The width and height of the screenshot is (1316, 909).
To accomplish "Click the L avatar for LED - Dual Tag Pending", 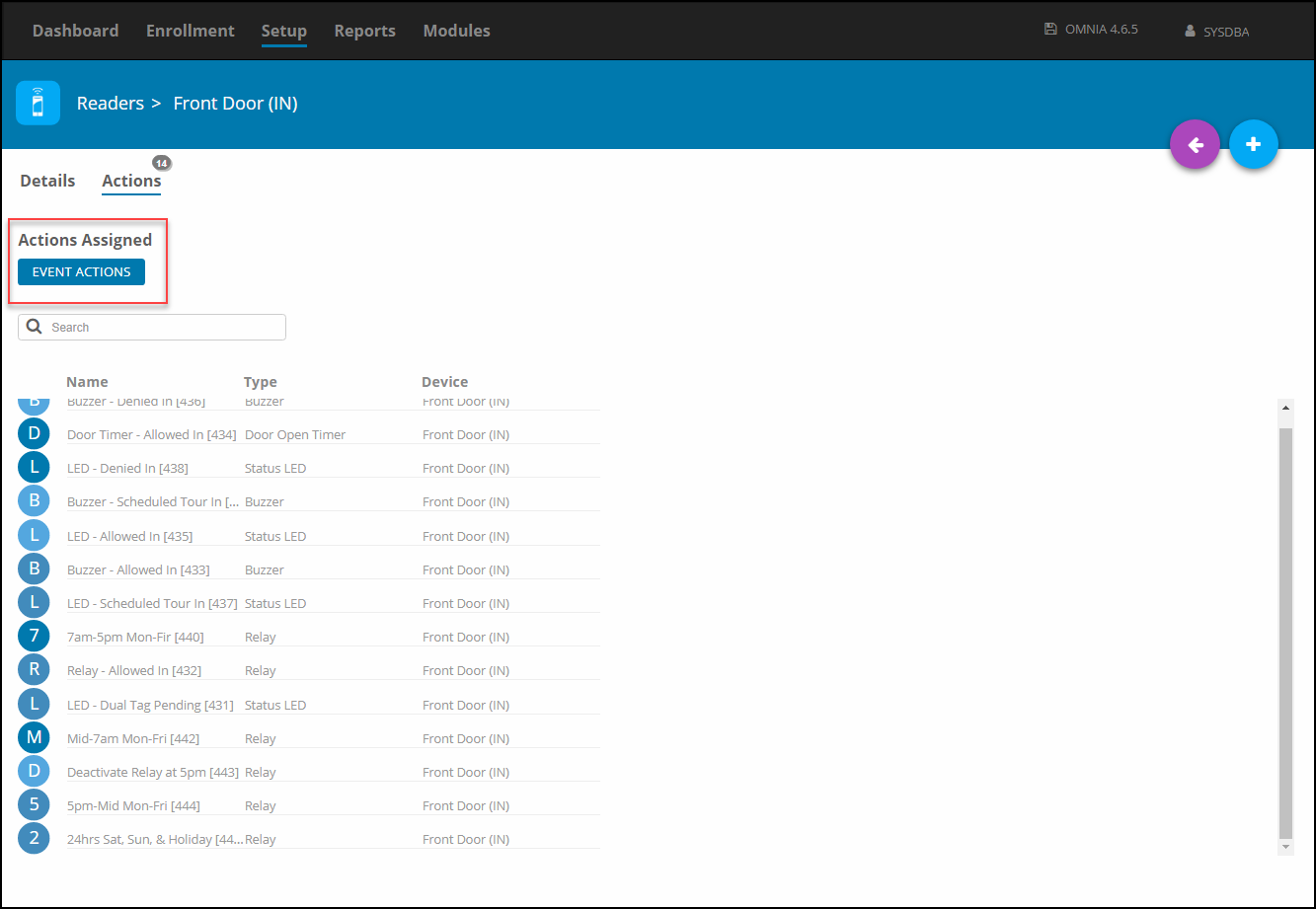I will (x=34, y=705).
